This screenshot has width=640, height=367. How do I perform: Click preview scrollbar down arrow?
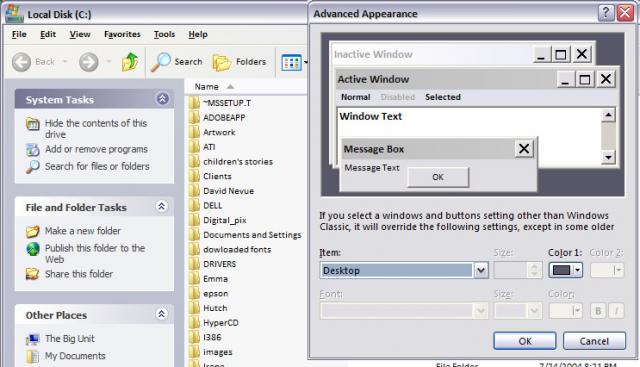click(608, 157)
